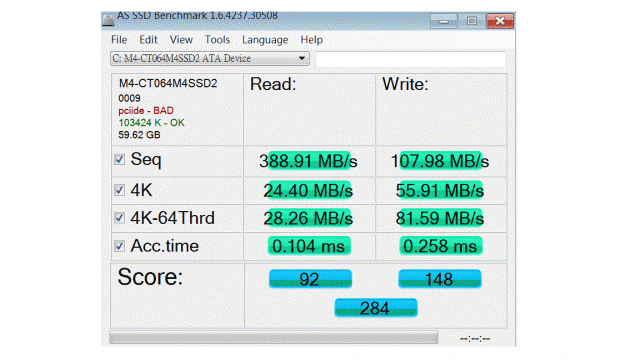This screenshot has width=640, height=360.
Task: Click the 4K-64Thrd write value 81.59 MB/s
Action: coord(440,218)
